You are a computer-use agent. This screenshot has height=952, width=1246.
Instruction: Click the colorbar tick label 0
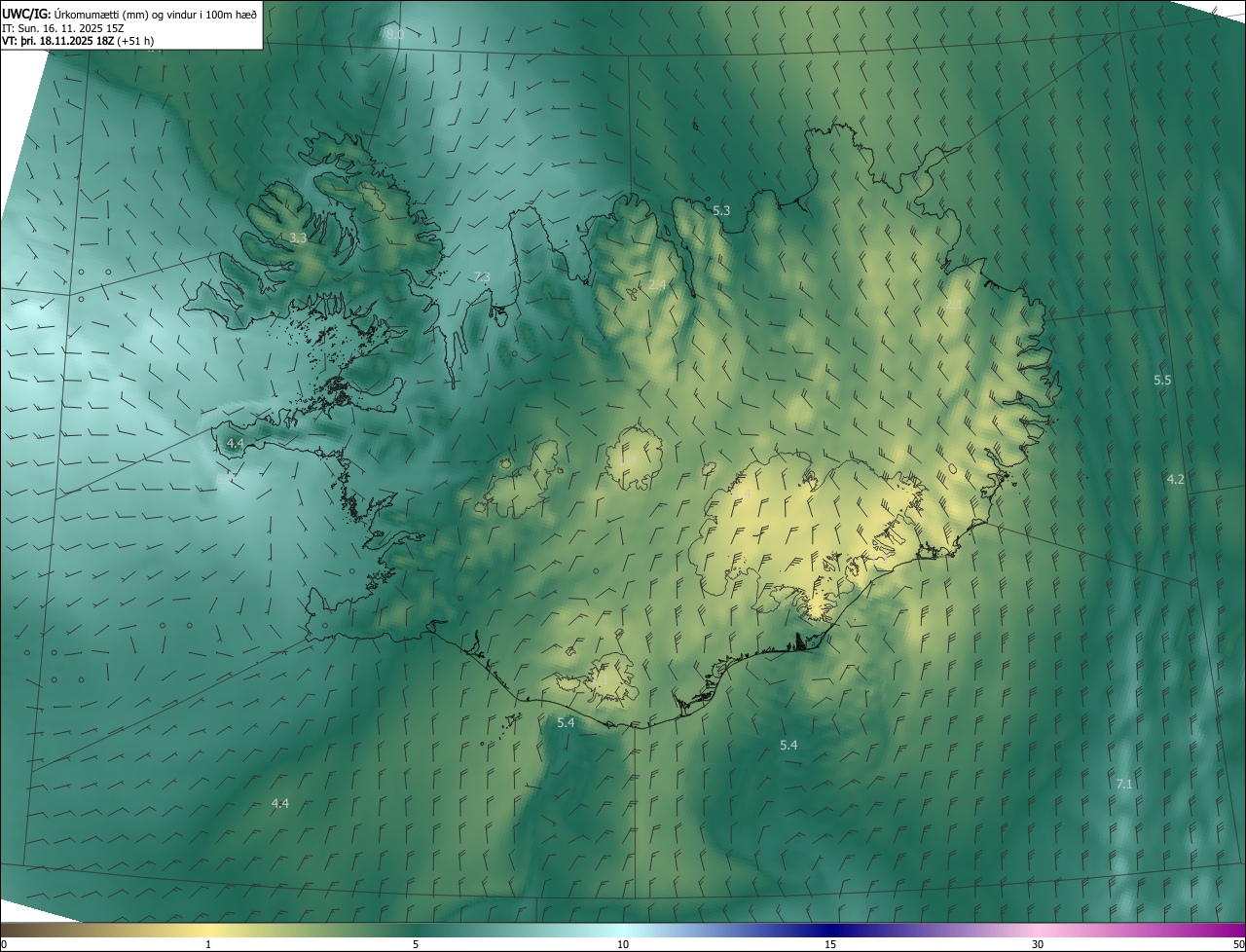[x=4, y=944]
